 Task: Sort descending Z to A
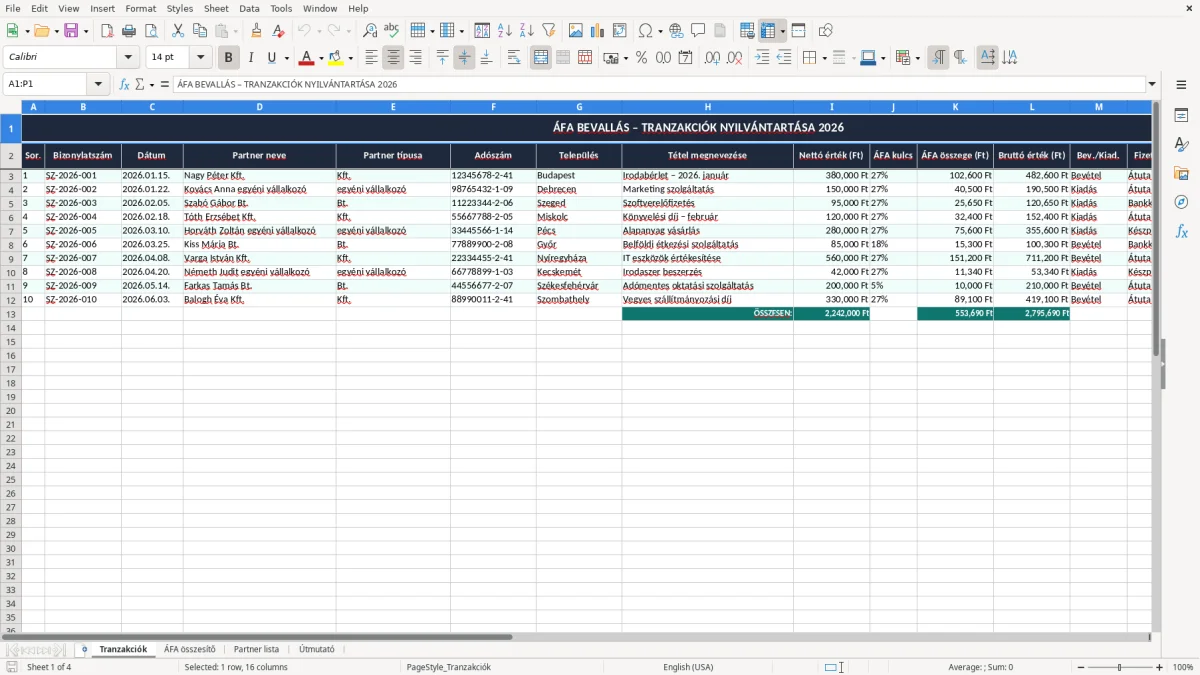527,31
